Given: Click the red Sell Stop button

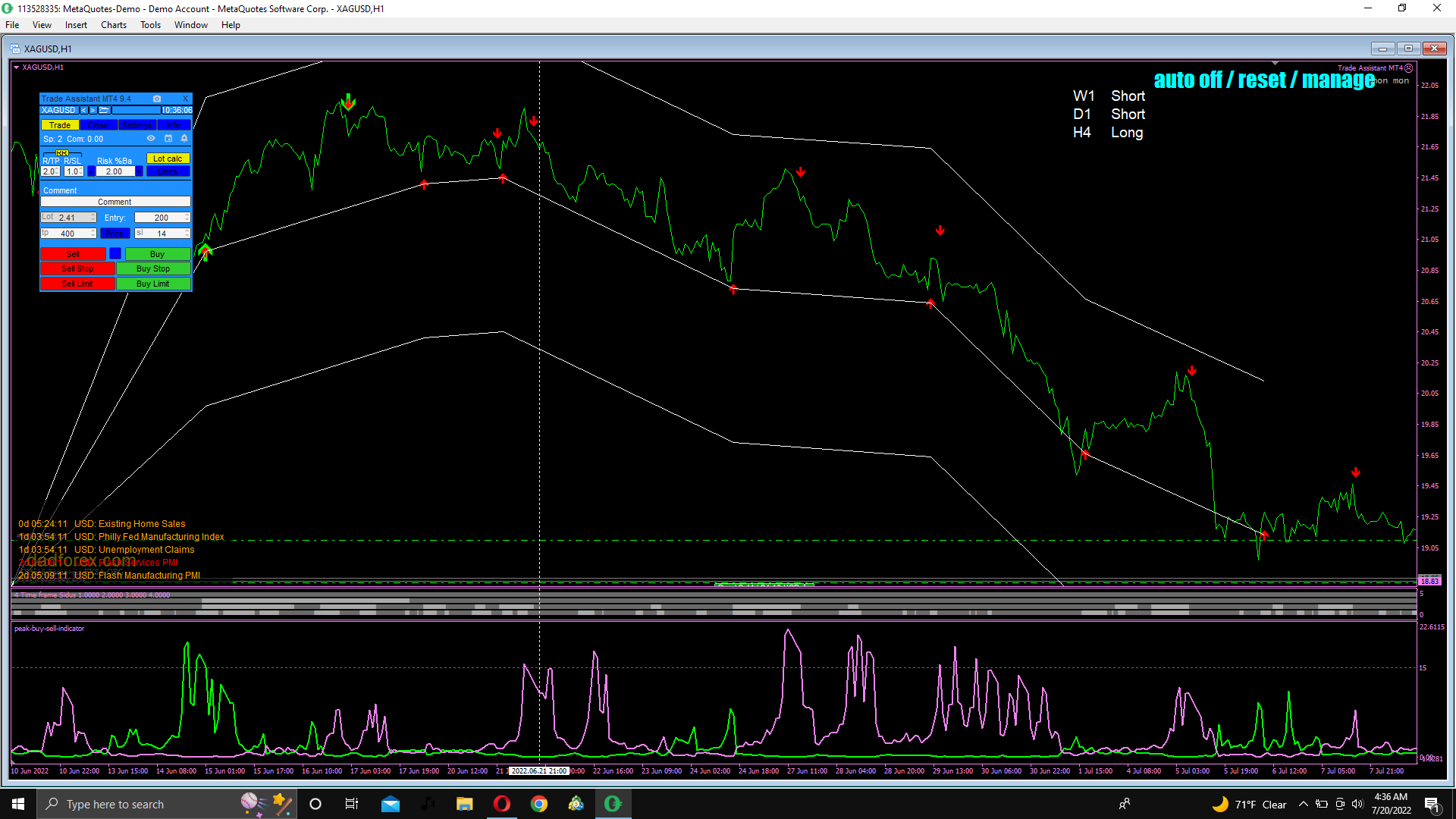Looking at the screenshot, I should click(x=77, y=268).
